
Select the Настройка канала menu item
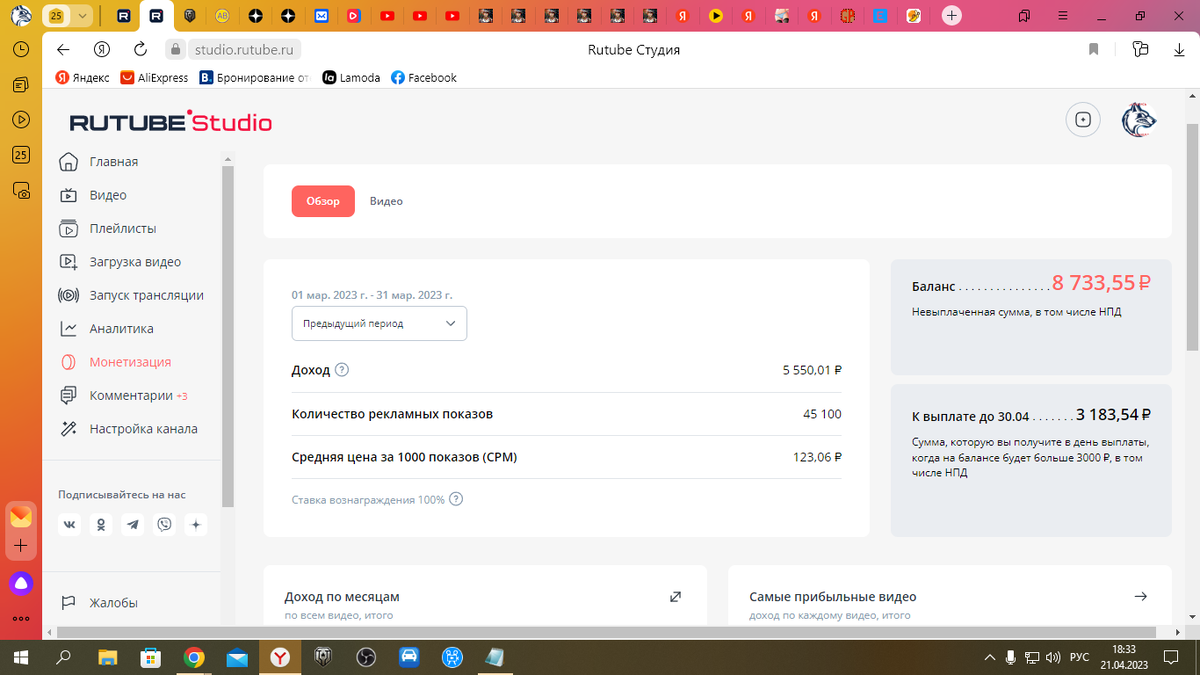point(143,429)
